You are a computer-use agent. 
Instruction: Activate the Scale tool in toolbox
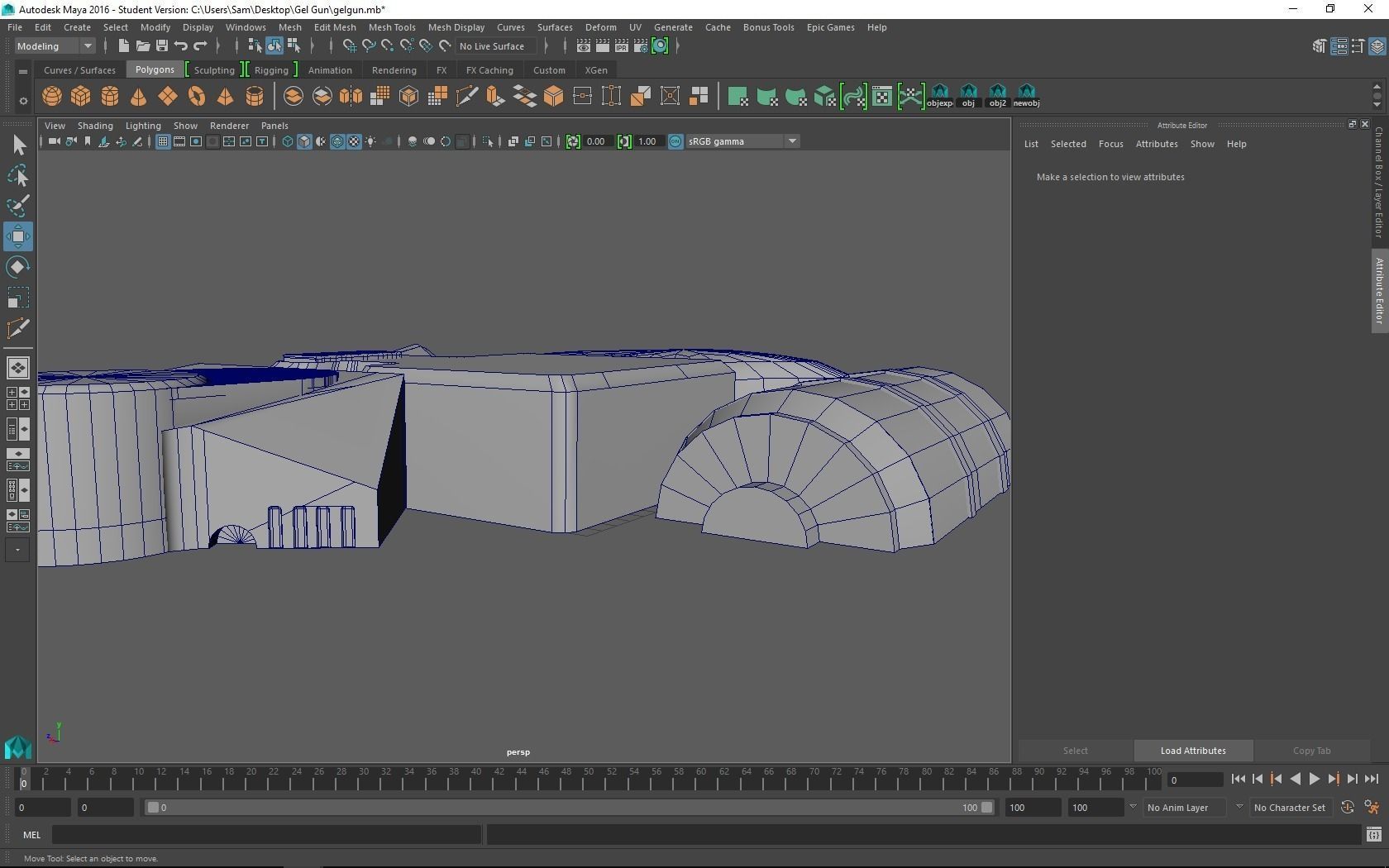click(18, 298)
